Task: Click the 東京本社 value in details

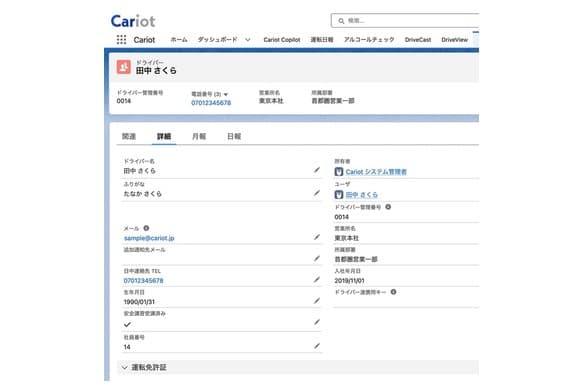Action: (x=347, y=238)
